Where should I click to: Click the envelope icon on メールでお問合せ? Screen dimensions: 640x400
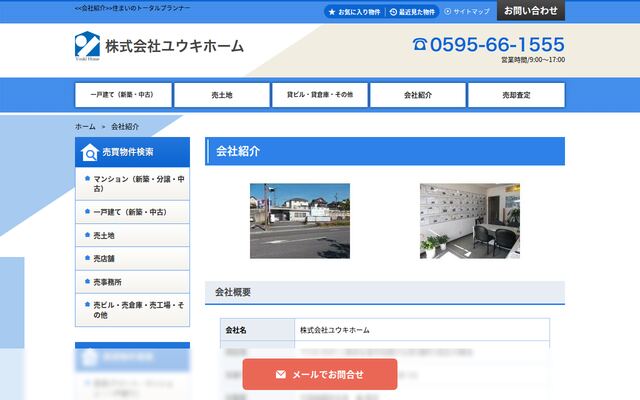(x=280, y=374)
